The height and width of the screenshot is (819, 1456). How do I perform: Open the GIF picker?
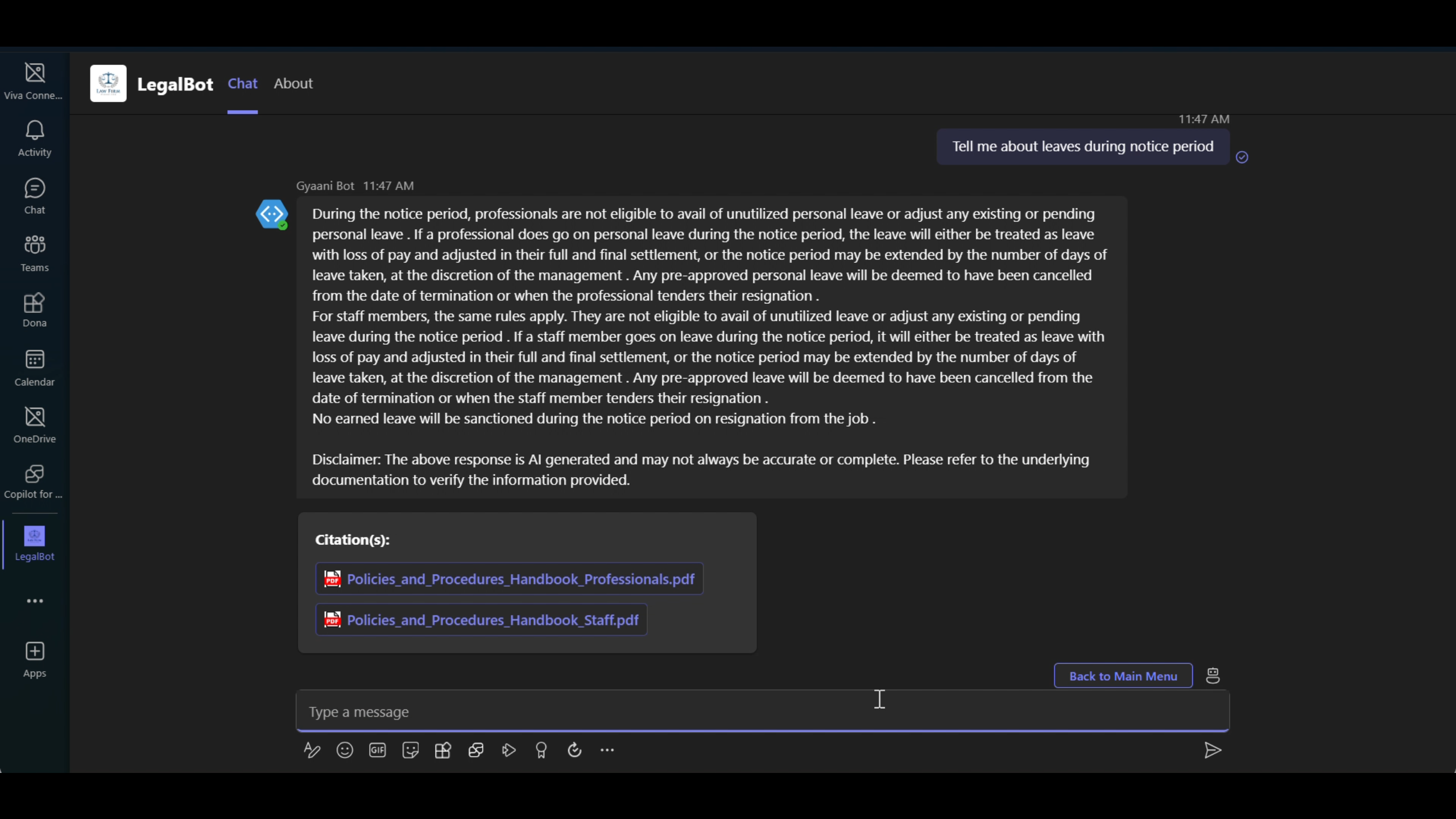378,750
